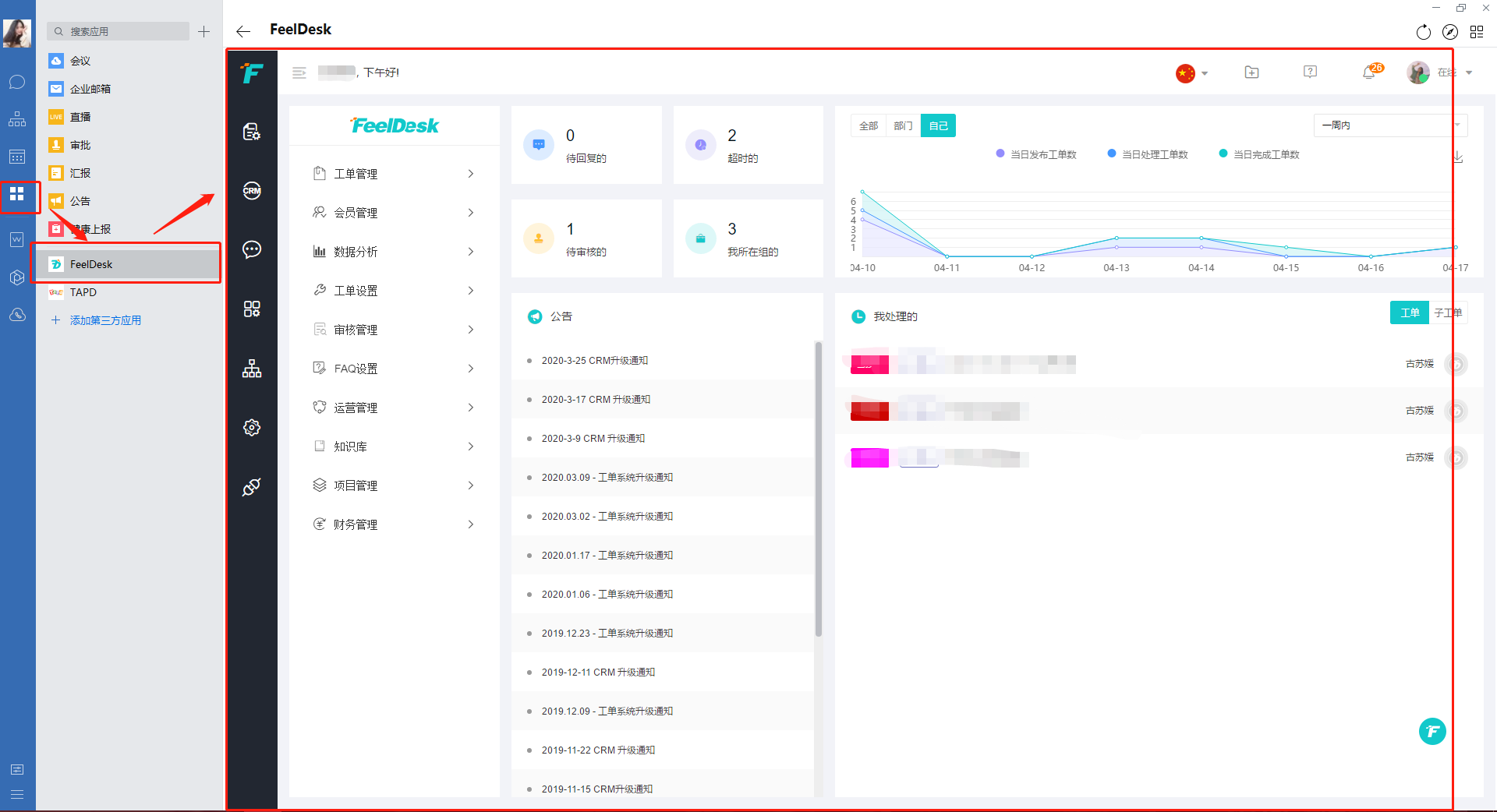Open in browser compass icon

(1450, 32)
